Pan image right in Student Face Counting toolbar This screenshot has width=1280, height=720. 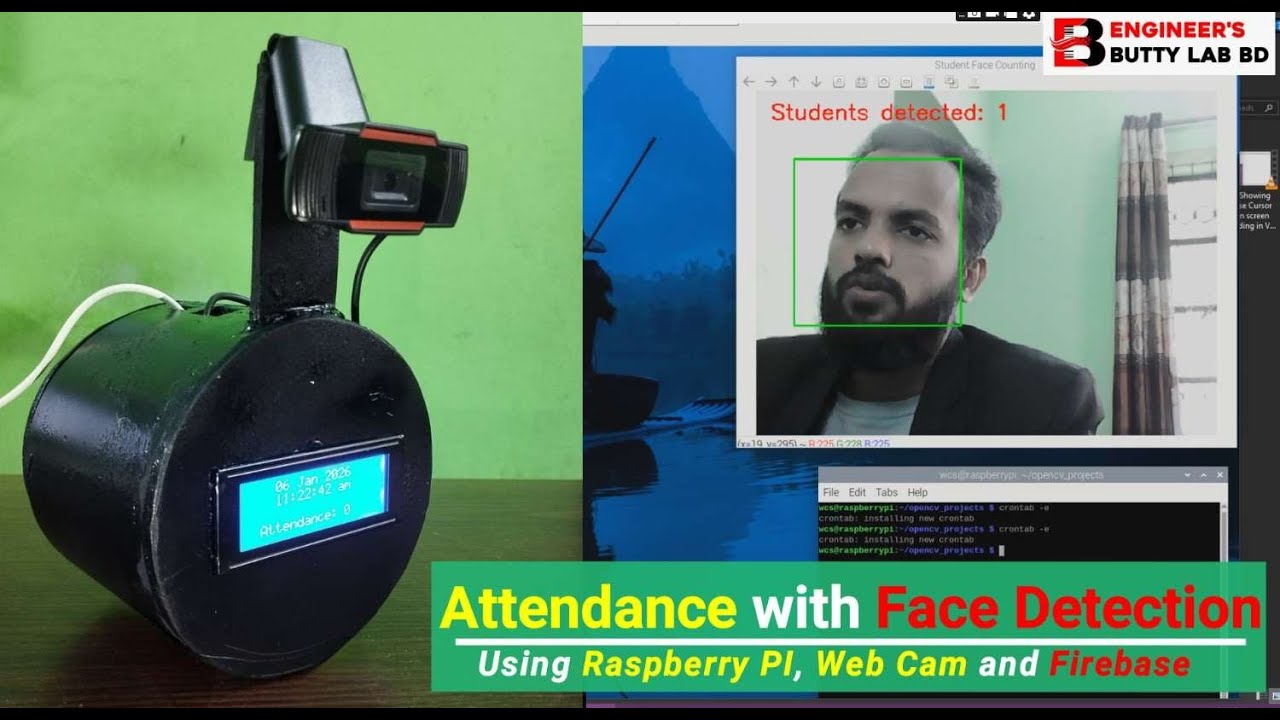point(771,82)
